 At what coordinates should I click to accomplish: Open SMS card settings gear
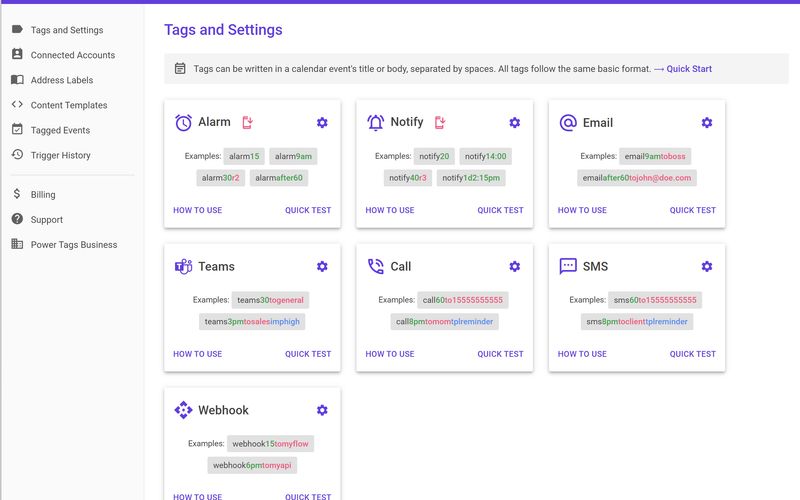click(707, 266)
